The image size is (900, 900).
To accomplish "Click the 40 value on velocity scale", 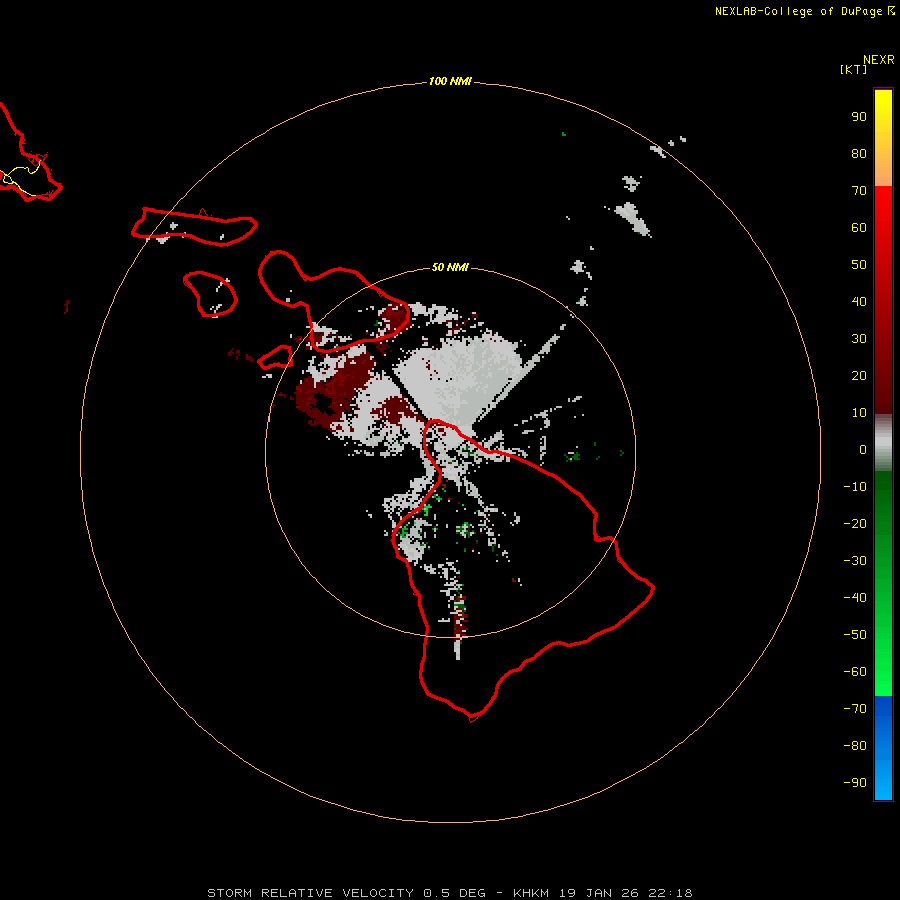I will [x=859, y=301].
